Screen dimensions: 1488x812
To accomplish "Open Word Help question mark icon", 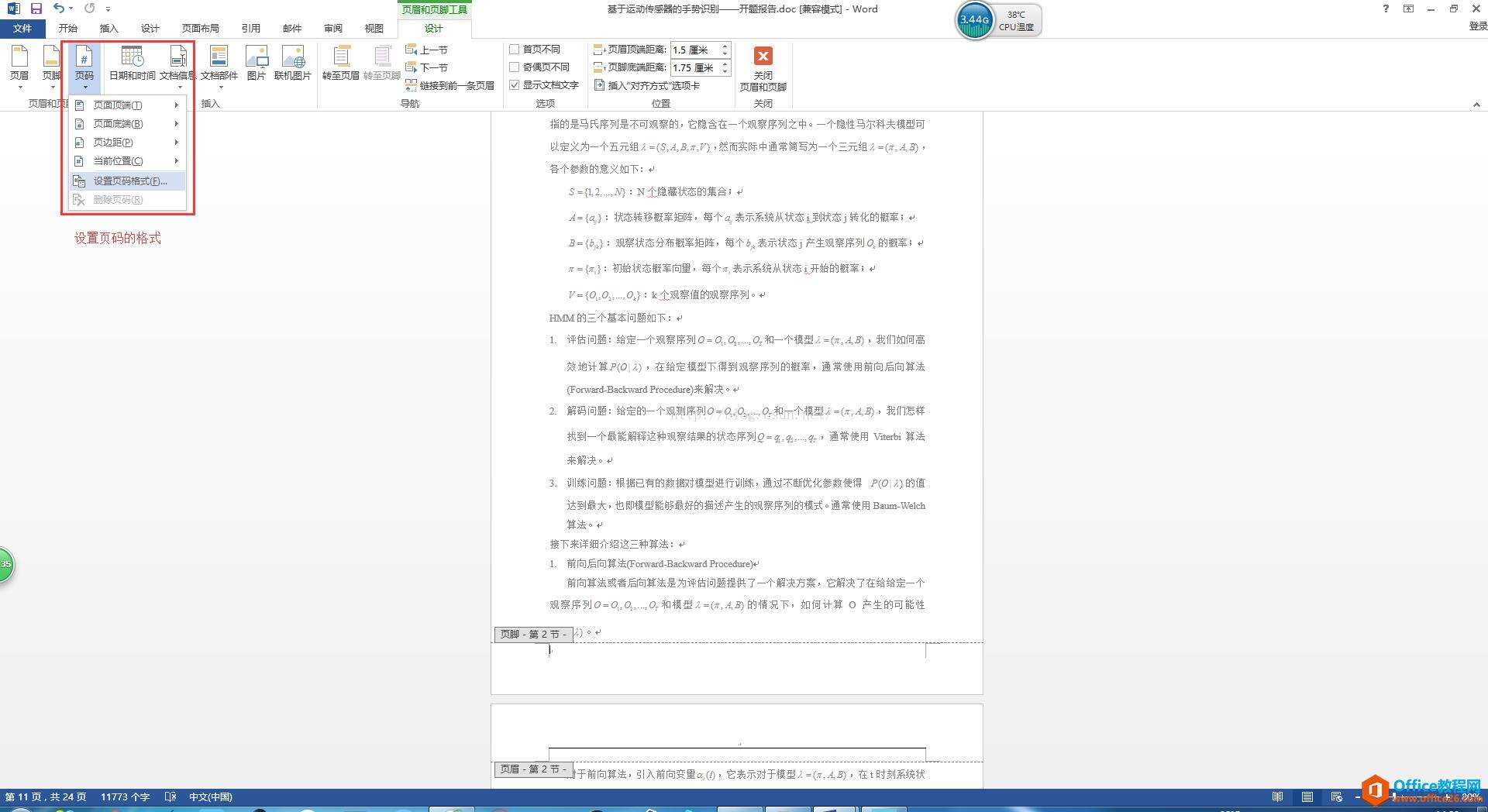I will point(1386,9).
